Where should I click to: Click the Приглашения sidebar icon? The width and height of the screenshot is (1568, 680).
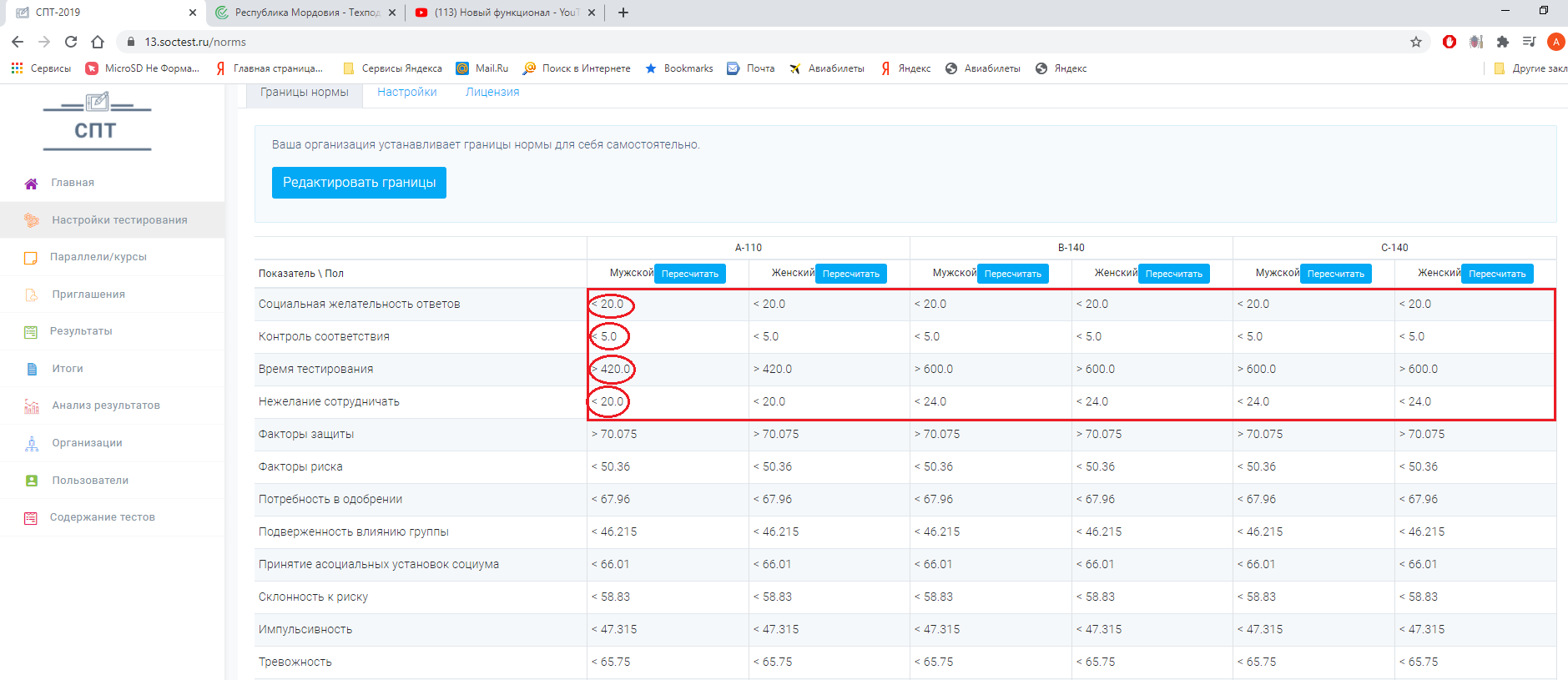[32, 295]
